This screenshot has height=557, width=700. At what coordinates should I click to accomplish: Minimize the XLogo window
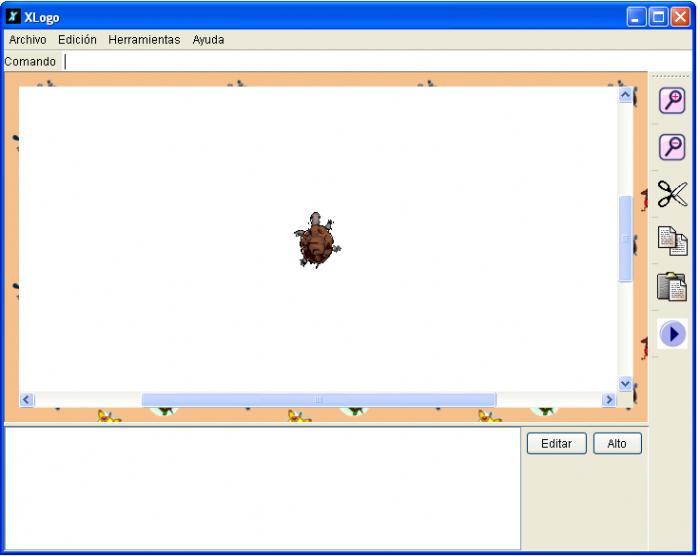point(636,17)
